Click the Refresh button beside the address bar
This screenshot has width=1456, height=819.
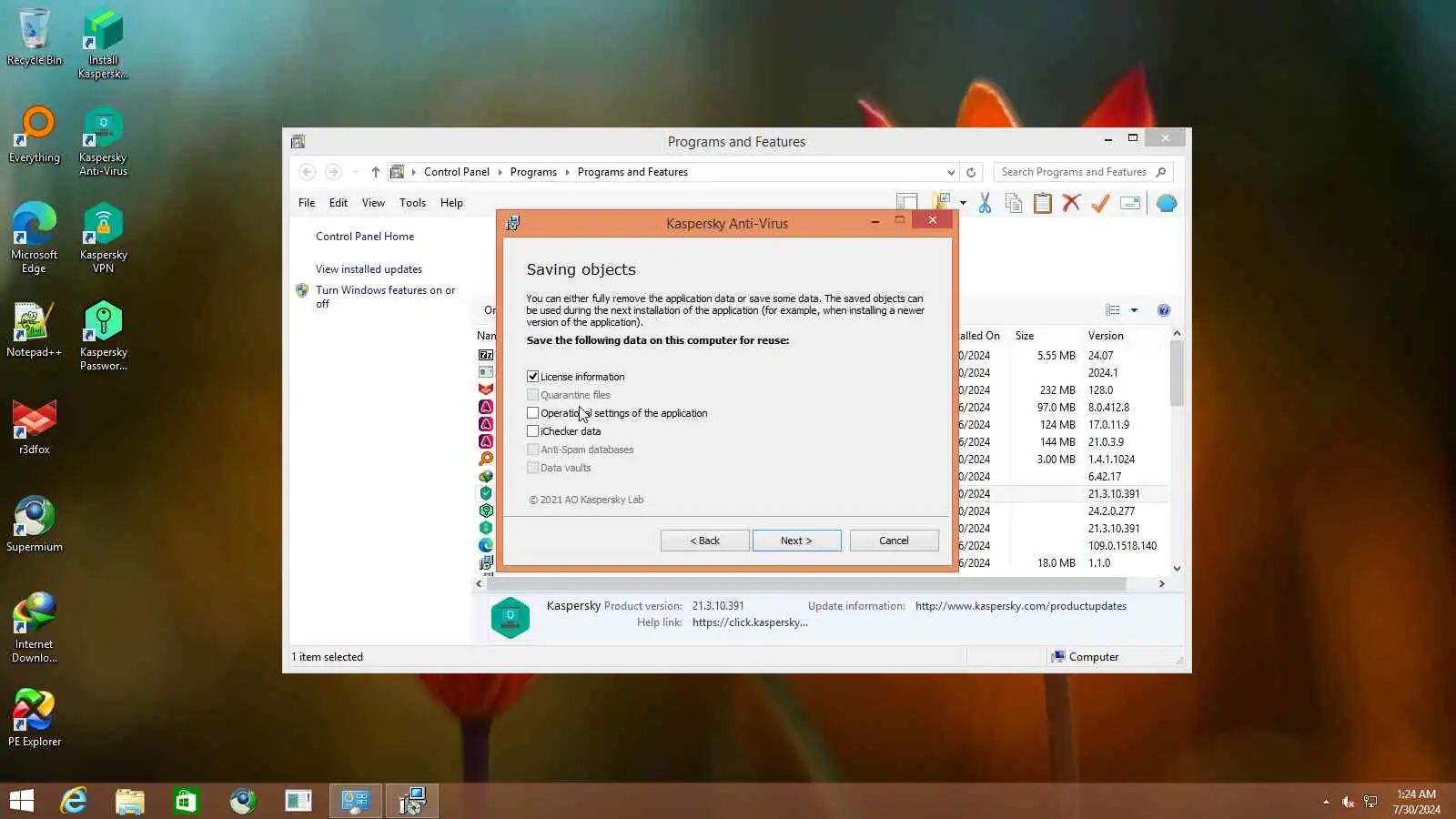971,172
